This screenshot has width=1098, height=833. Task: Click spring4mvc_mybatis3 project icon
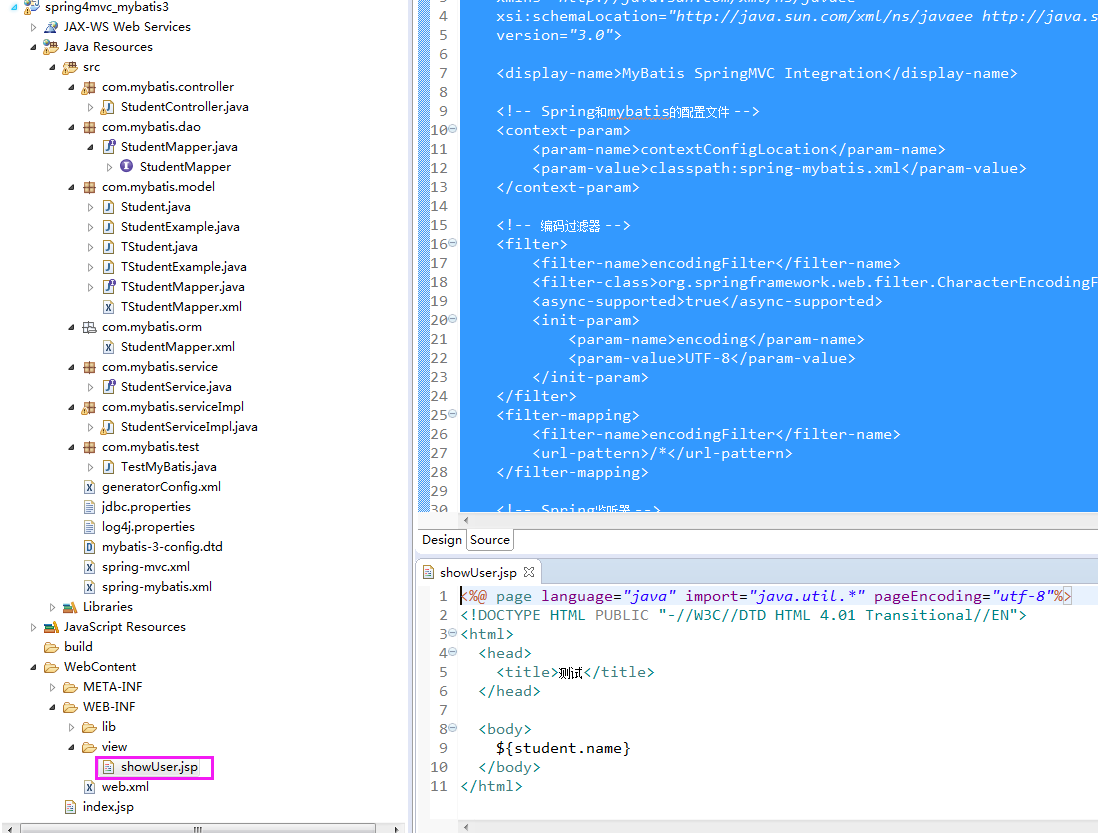[32, 7]
